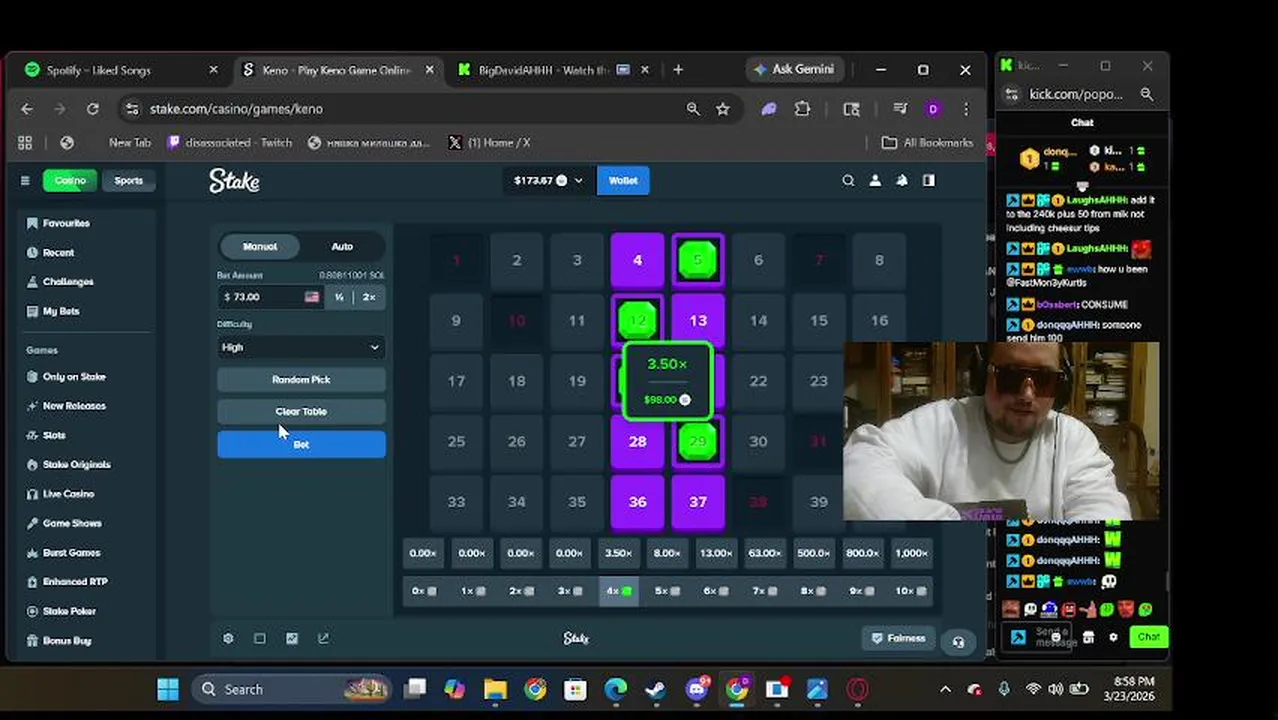Click the Stake logo in header
Viewport: 1278px width, 720px height.
point(234,181)
